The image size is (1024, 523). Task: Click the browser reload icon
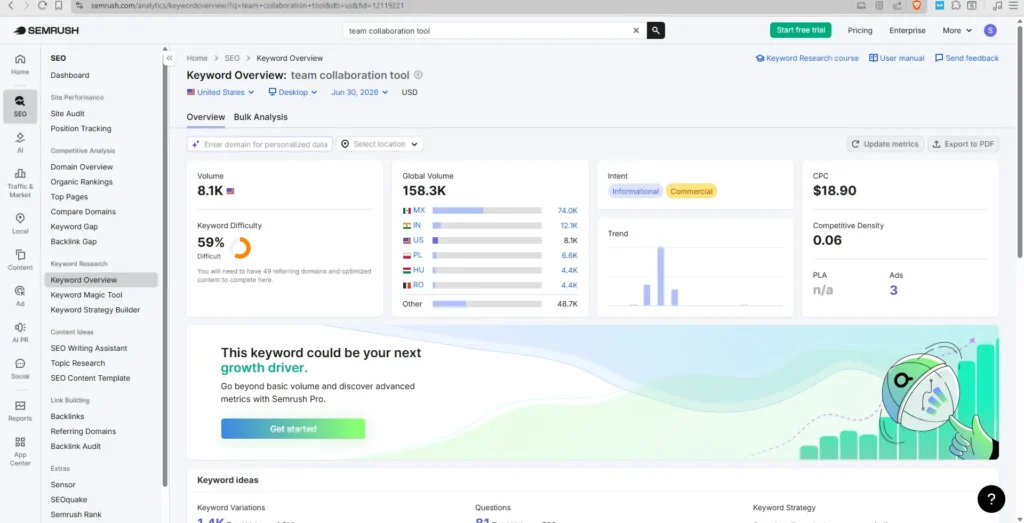(x=42, y=5)
